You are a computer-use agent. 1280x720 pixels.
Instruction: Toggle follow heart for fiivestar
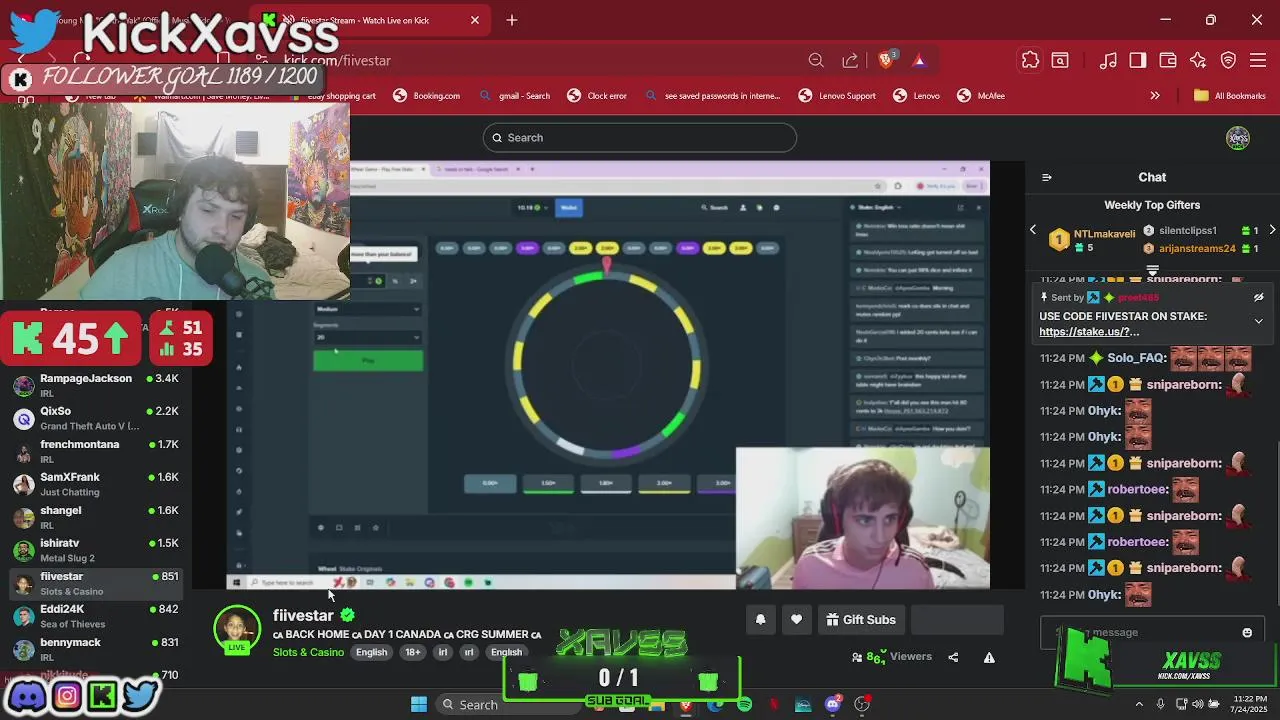[796, 620]
